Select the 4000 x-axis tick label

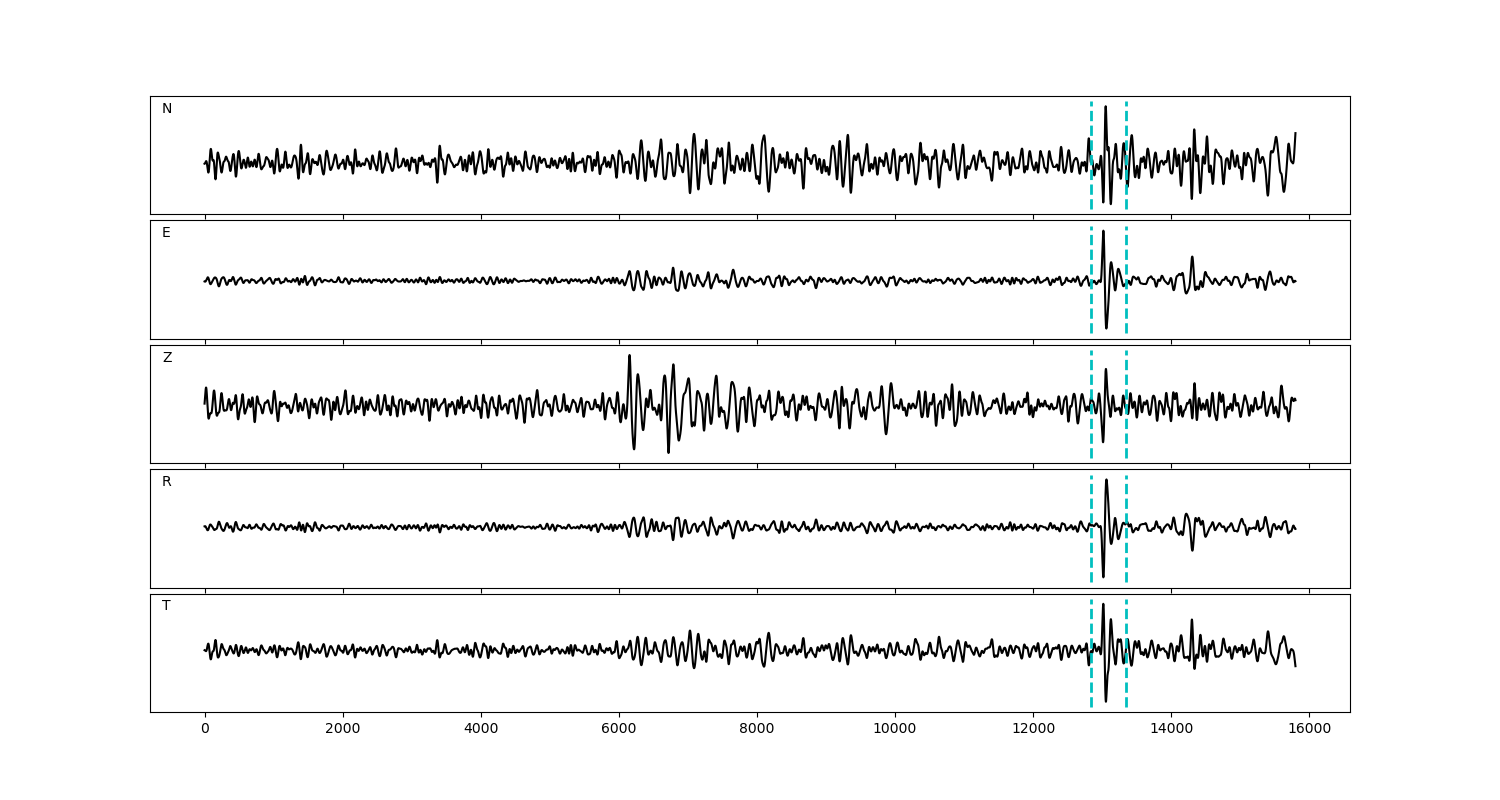coord(481,729)
